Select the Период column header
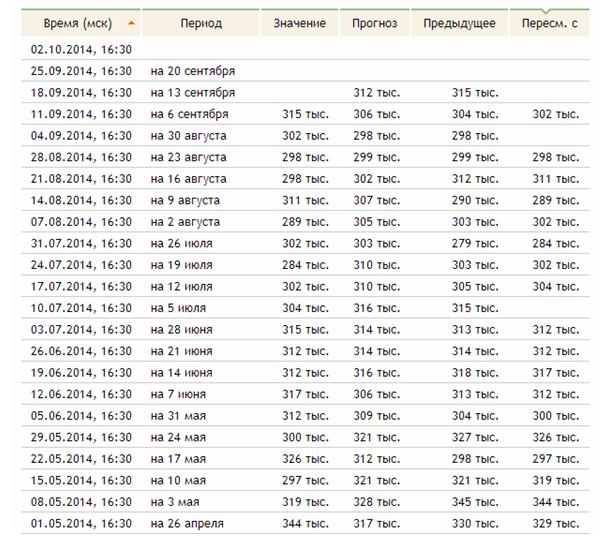This screenshot has height=543, width=609. coord(201,22)
